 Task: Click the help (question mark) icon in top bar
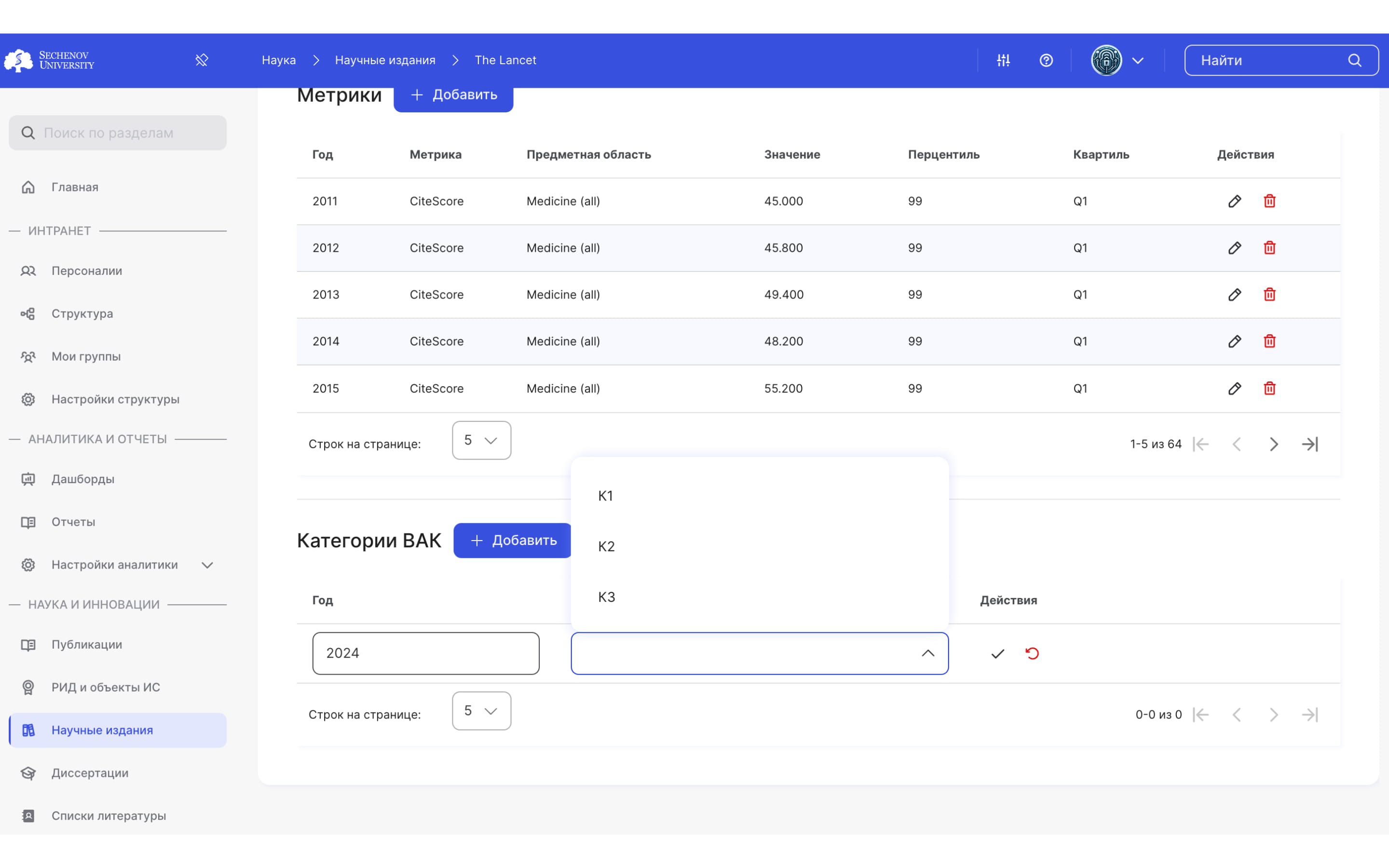pos(1047,60)
